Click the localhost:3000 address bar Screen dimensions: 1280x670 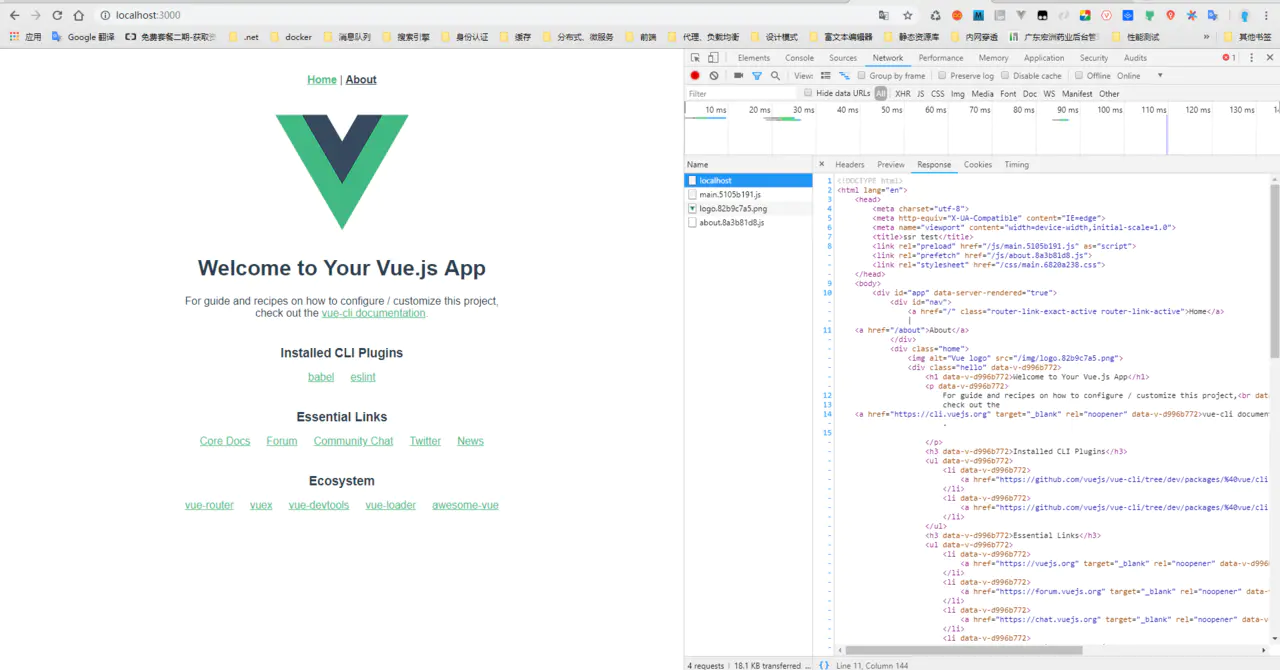(x=480, y=15)
